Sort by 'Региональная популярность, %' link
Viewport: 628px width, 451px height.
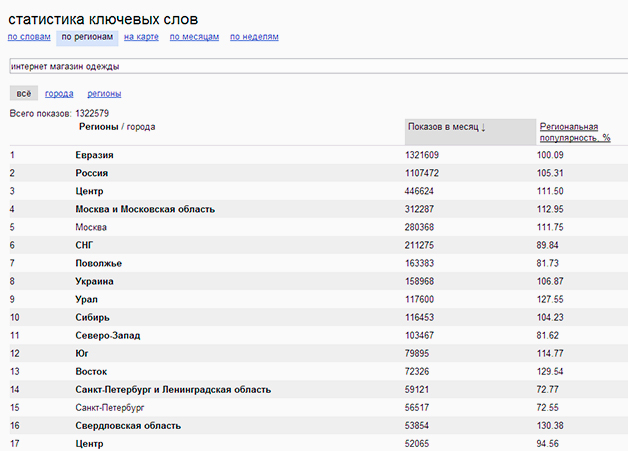(x=575, y=132)
